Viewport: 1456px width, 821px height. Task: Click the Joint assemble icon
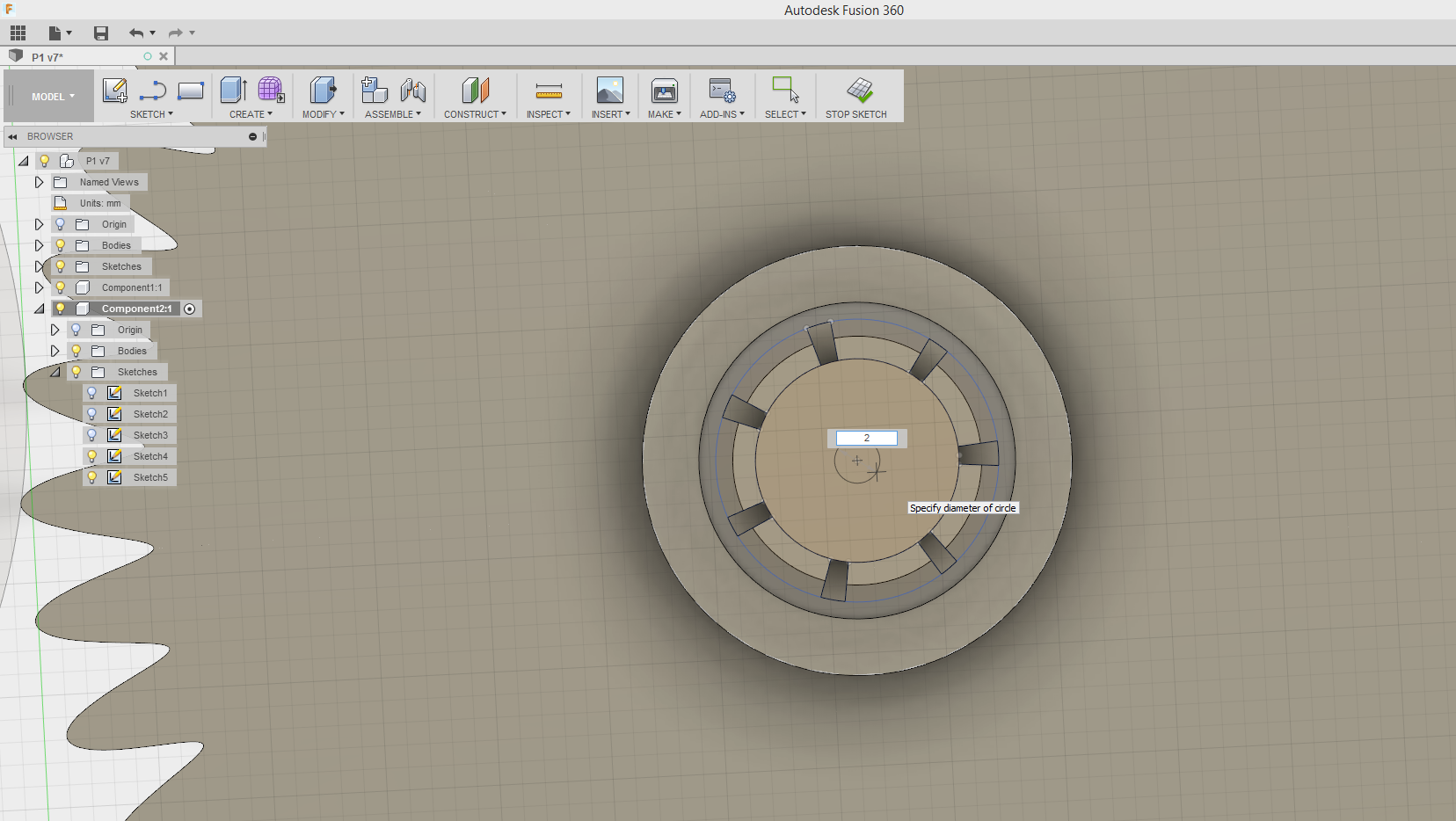(x=412, y=90)
